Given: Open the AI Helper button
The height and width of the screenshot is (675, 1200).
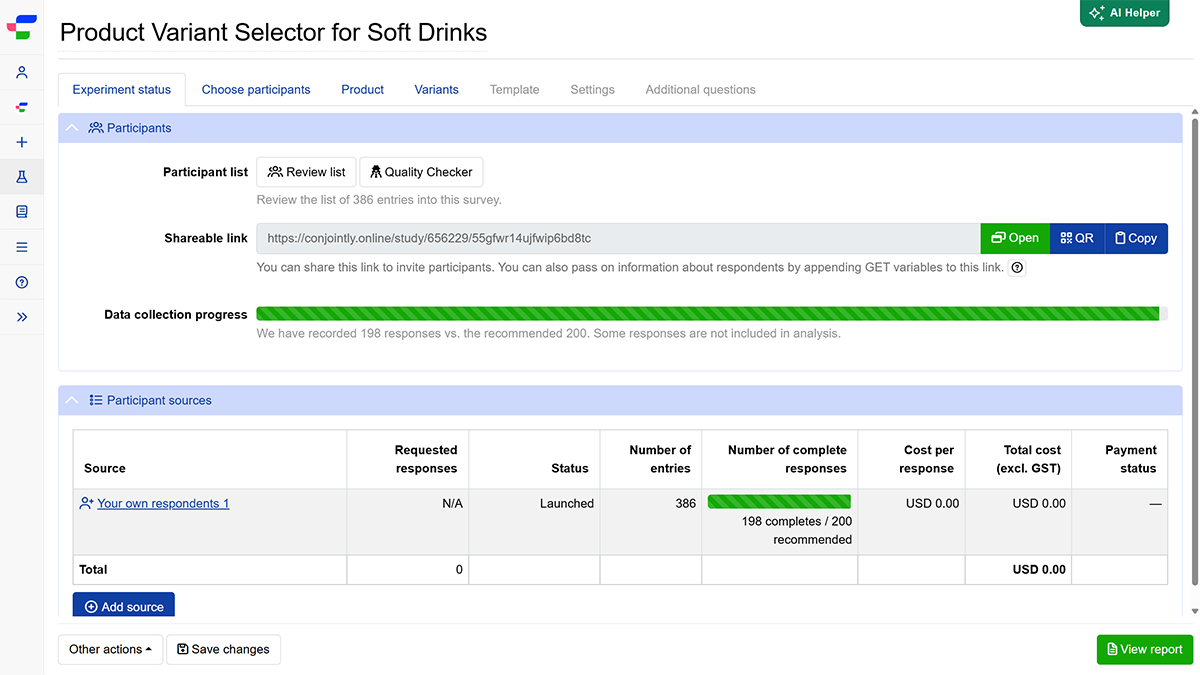Looking at the screenshot, I should point(1124,13).
